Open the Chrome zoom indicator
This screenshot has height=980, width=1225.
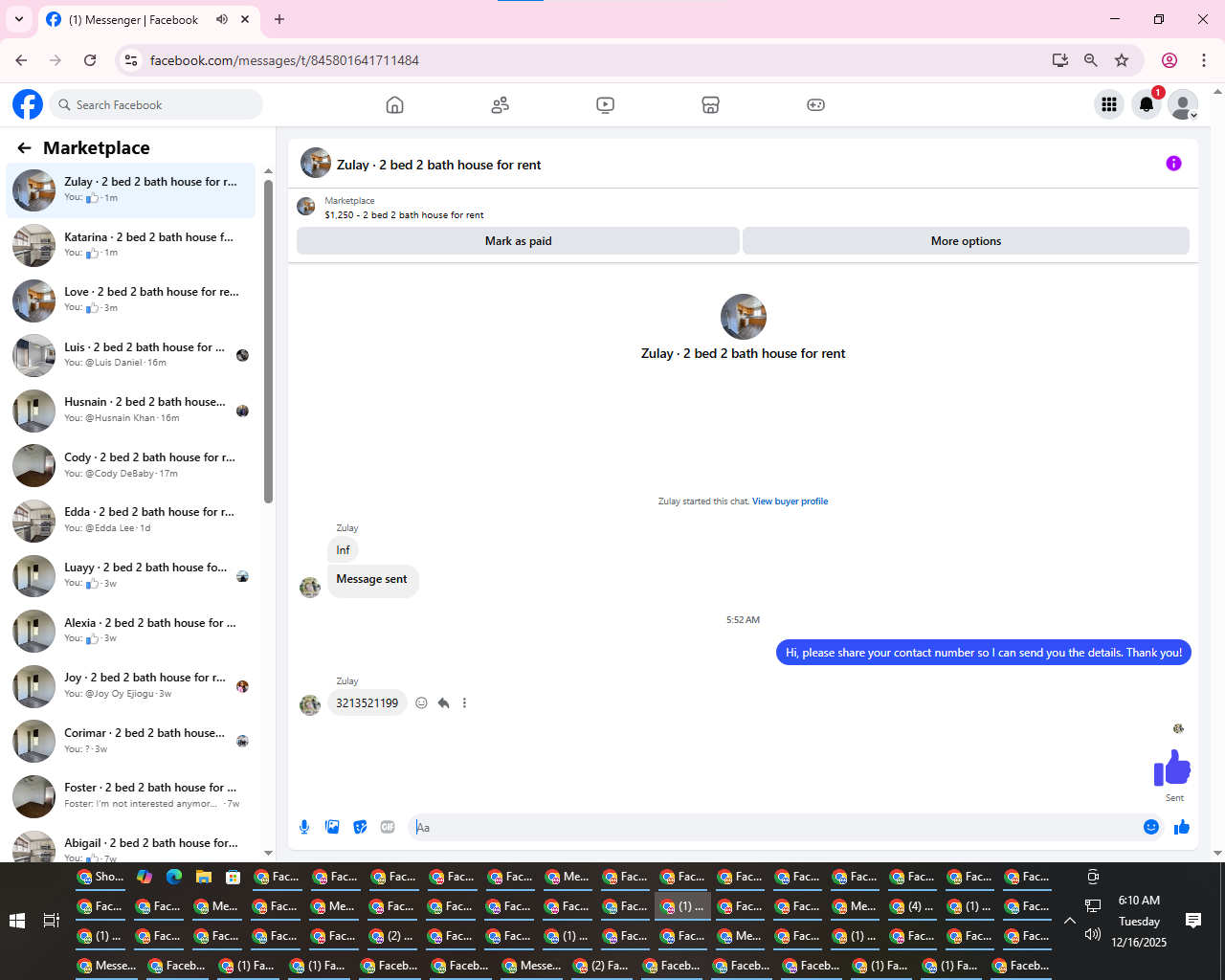point(1091,60)
